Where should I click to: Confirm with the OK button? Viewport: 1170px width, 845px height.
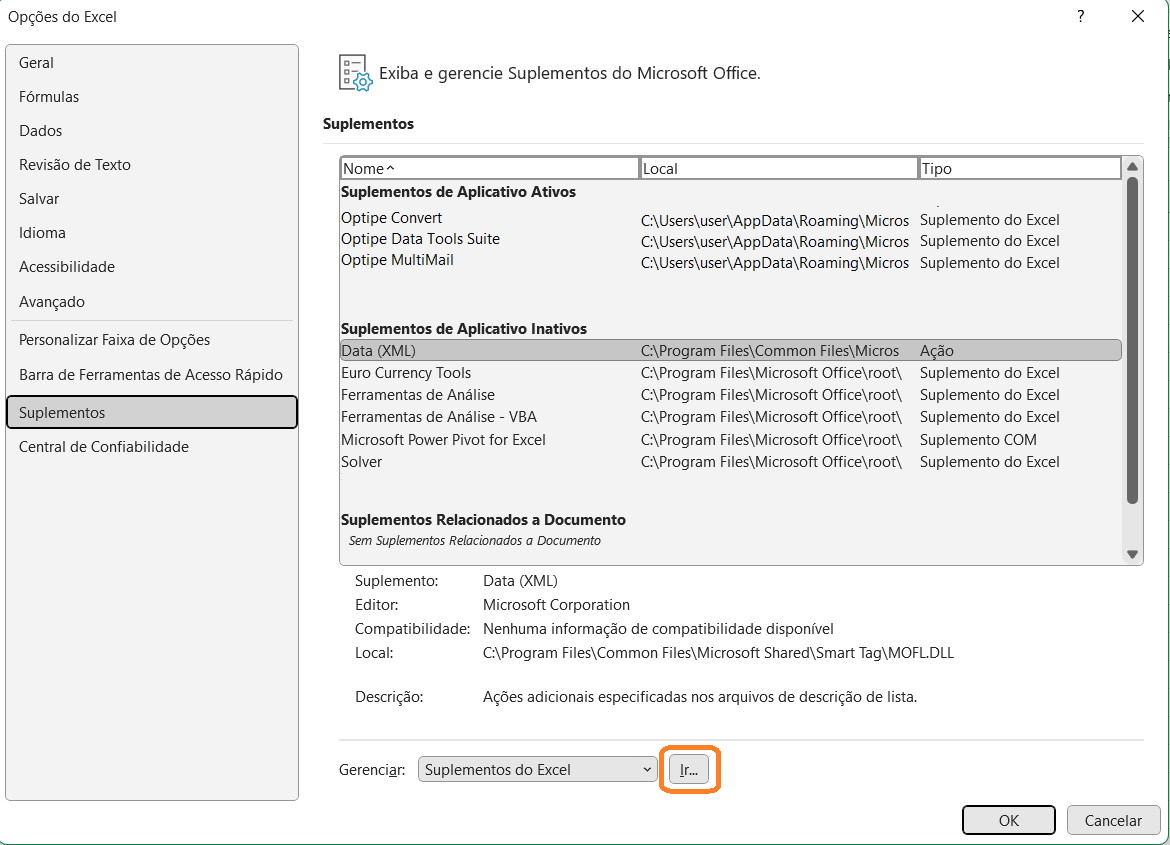coord(1008,820)
